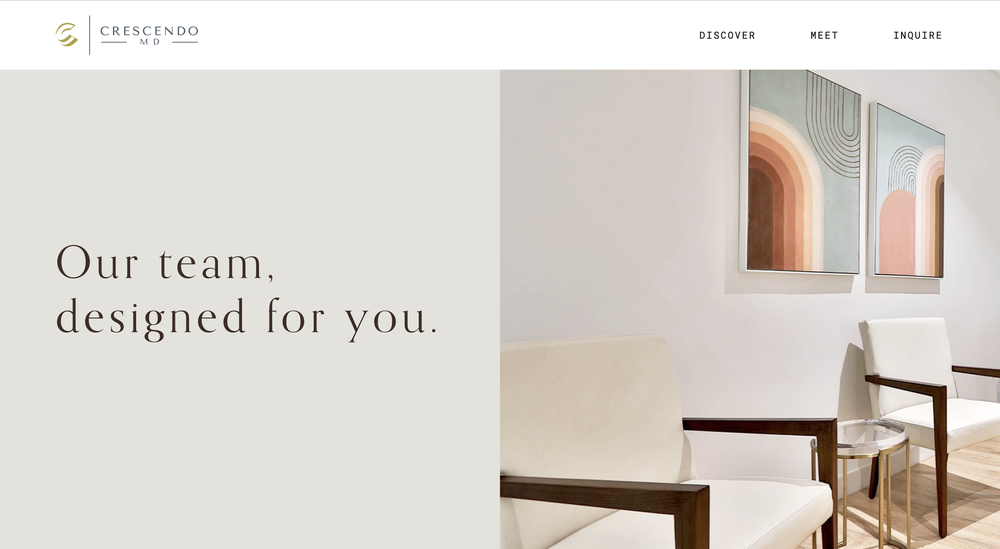Image resolution: width=1000 pixels, height=549 pixels.
Task: Click the CRESCENDO wordmark in the header
Action: (x=149, y=31)
